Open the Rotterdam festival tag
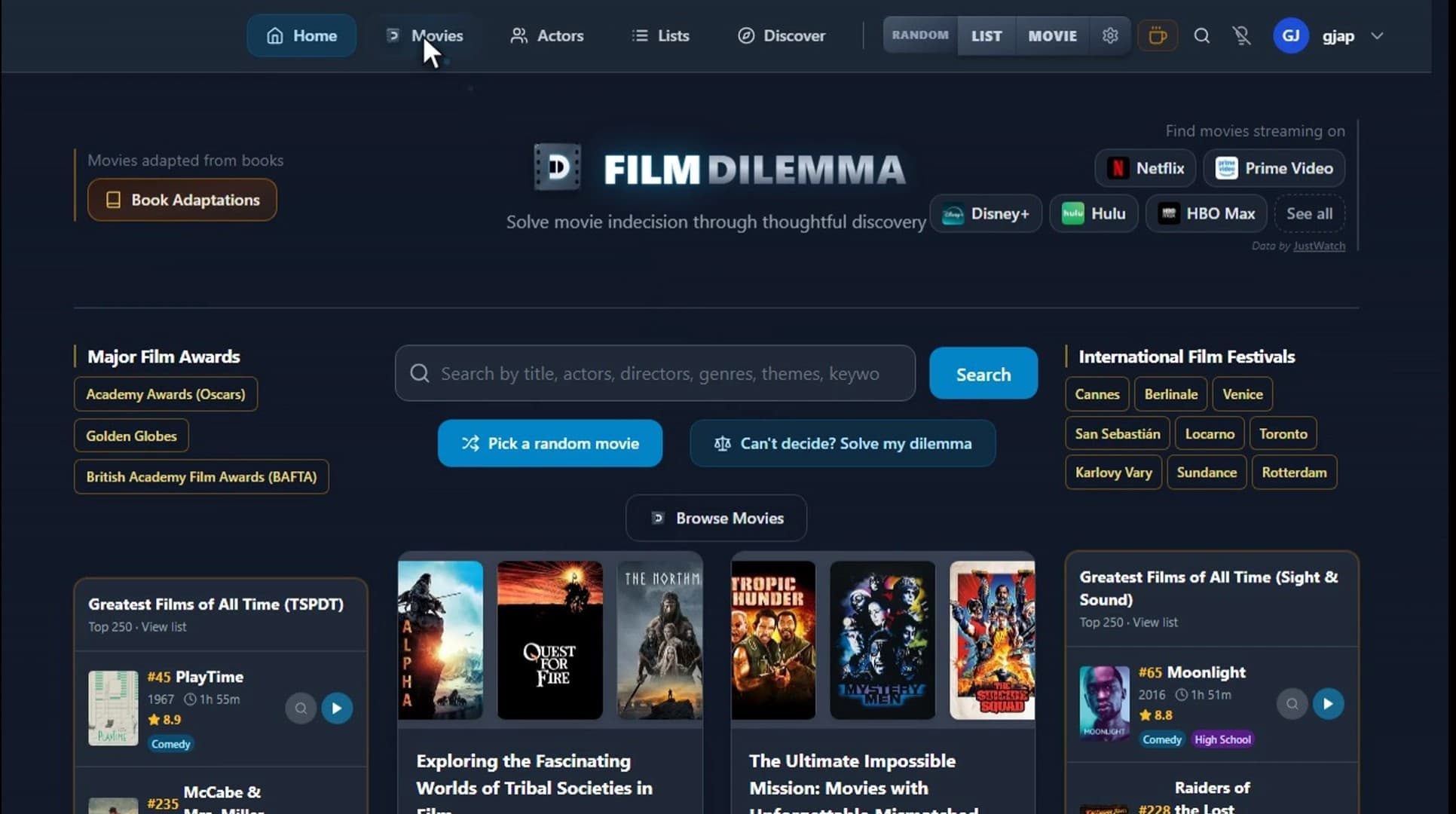The image size is (1456, 814). point(1294,473)
